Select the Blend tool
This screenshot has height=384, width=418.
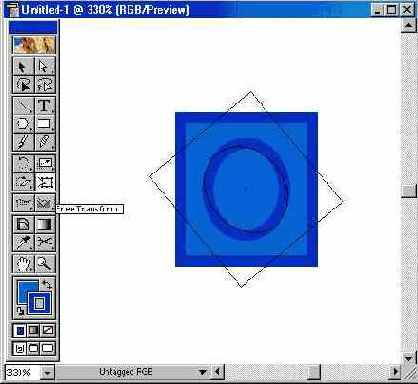click(23, 203)
